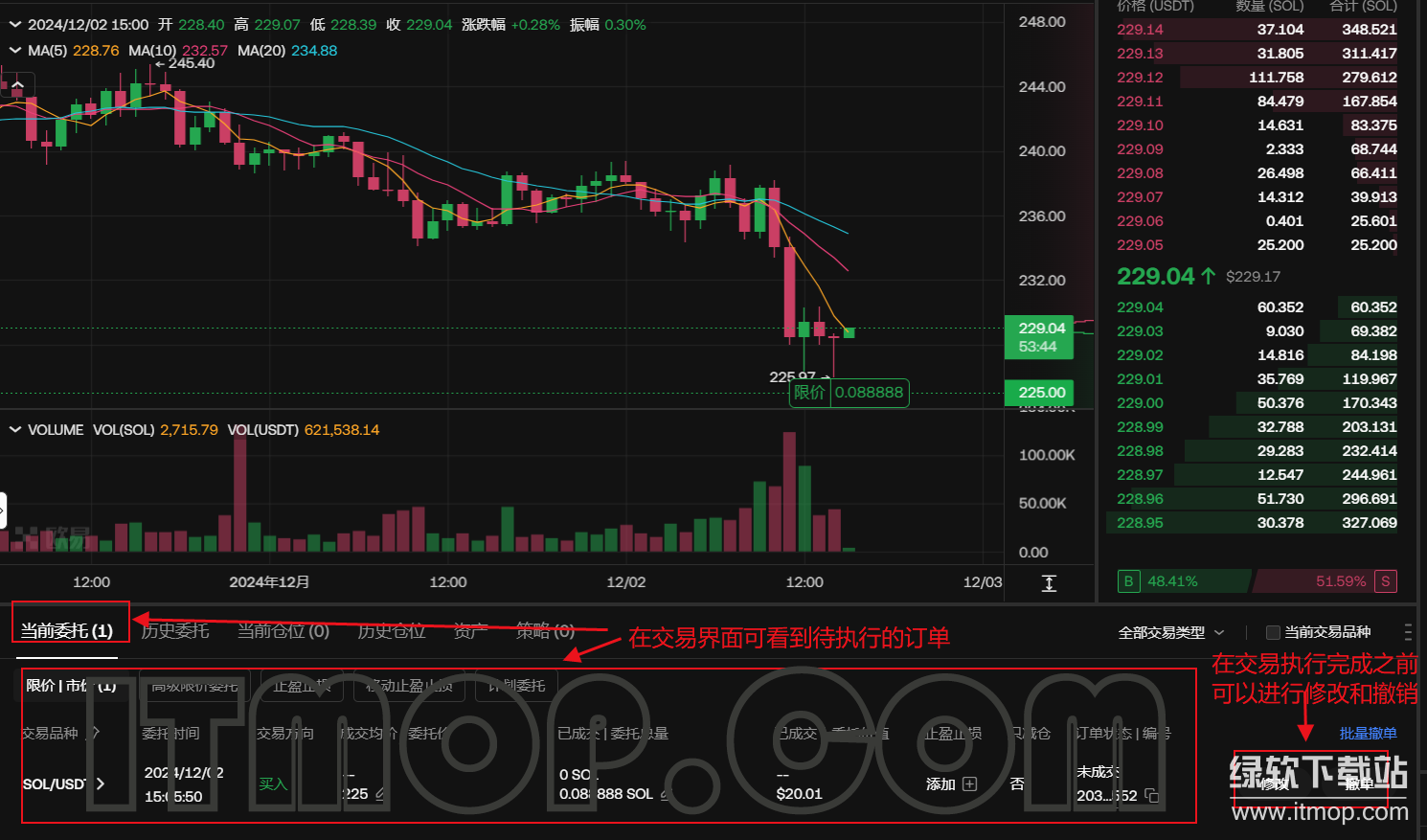Open the 历史仓位 tab
The width and height of the screenshot is (1427, 840).
[391, 631]
